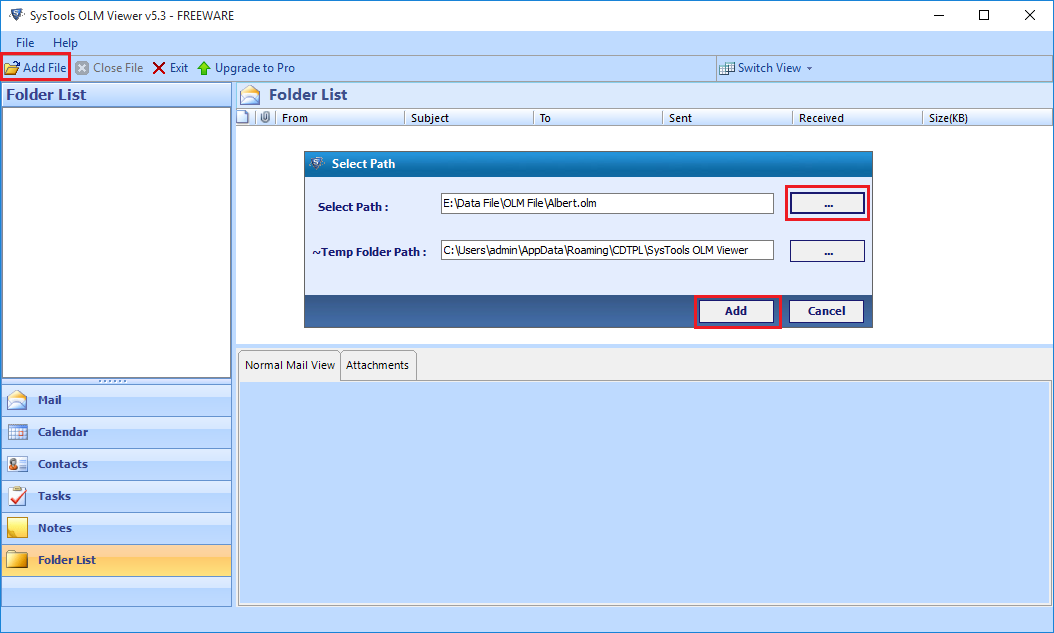Sort by the To column header
This screenshot has width=1054, height=633.
[x=598, y=118]
